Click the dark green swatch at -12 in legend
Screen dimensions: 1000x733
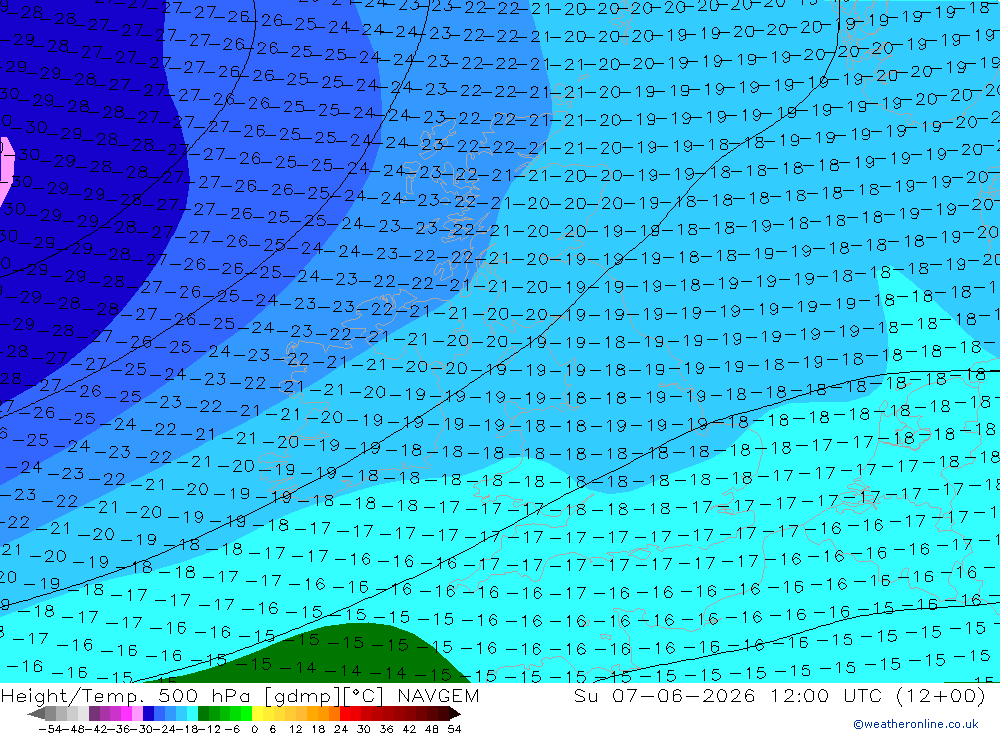203,713
